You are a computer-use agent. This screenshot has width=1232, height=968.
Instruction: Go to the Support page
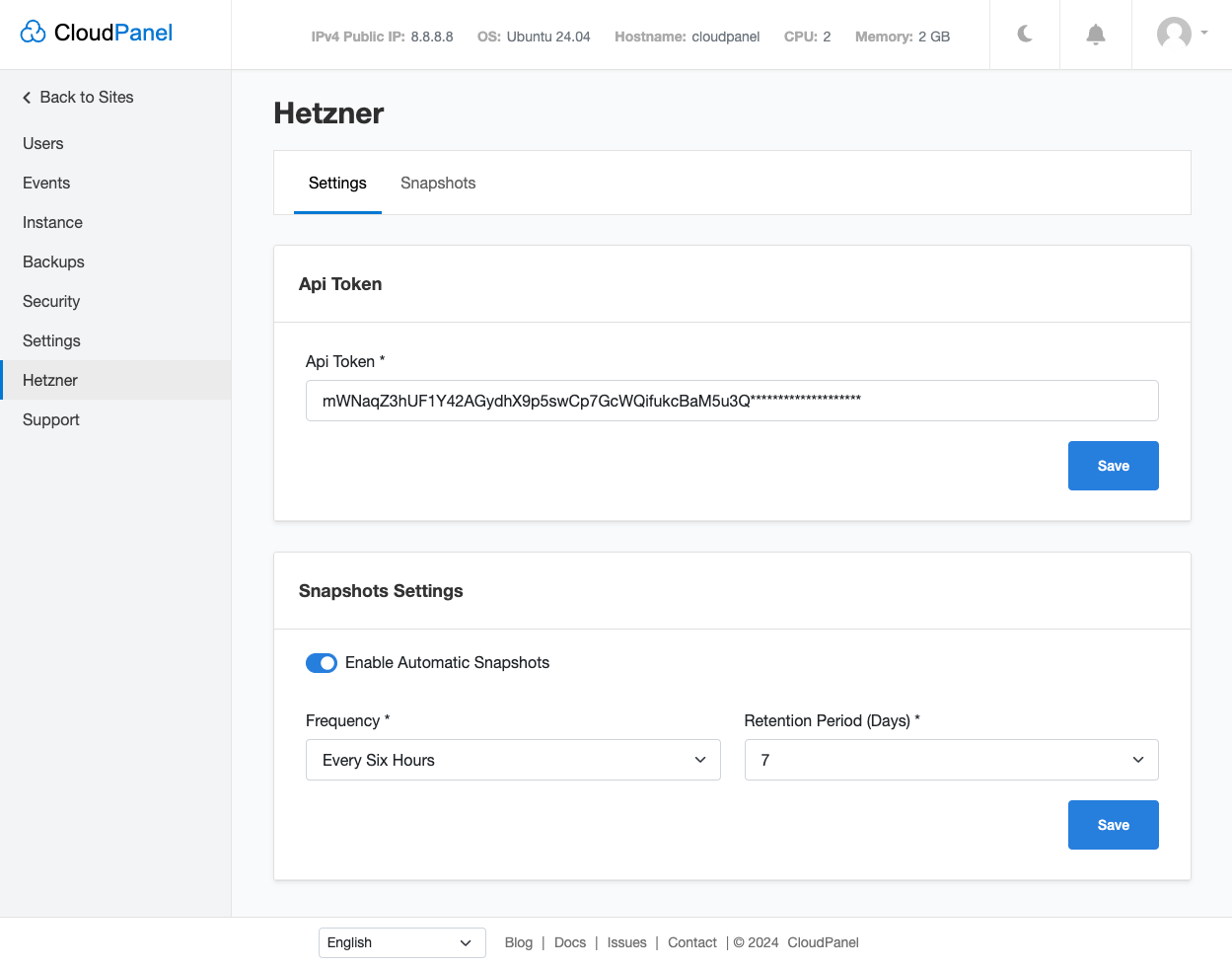tap(50, 419)
